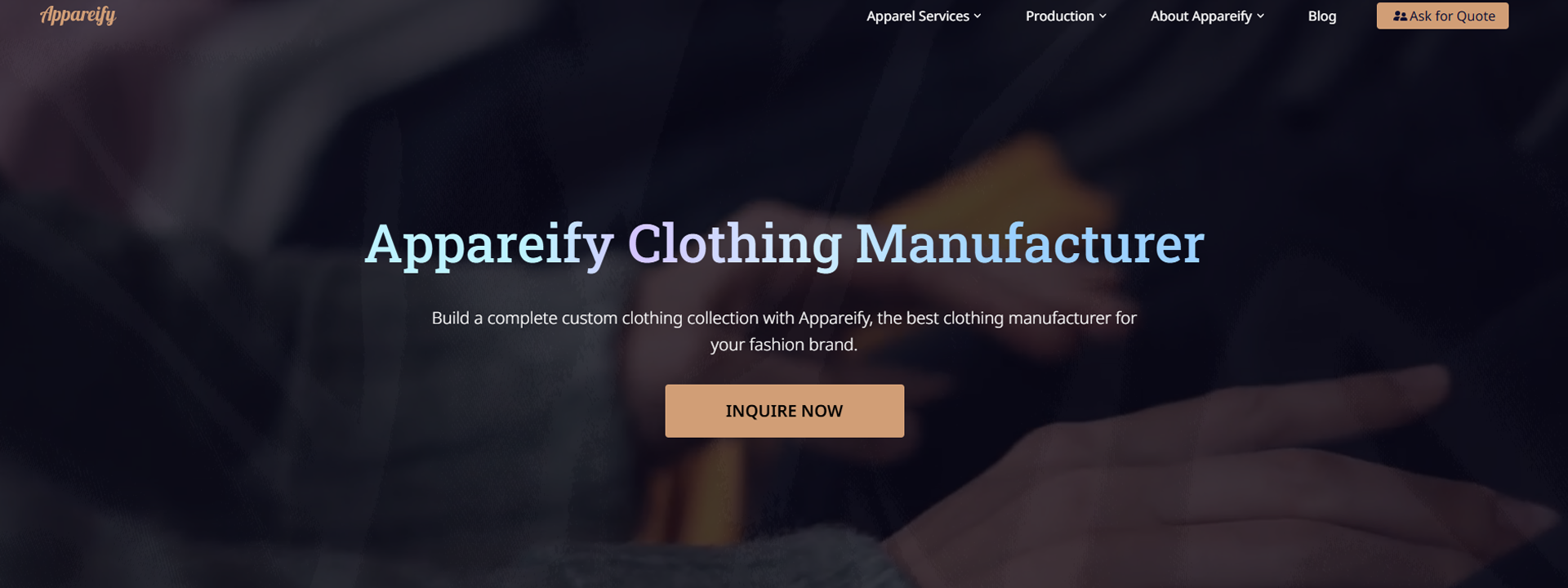
Task: Click the word Appareify in the headline
Action: pyautogui.click(x=488, y=243)
